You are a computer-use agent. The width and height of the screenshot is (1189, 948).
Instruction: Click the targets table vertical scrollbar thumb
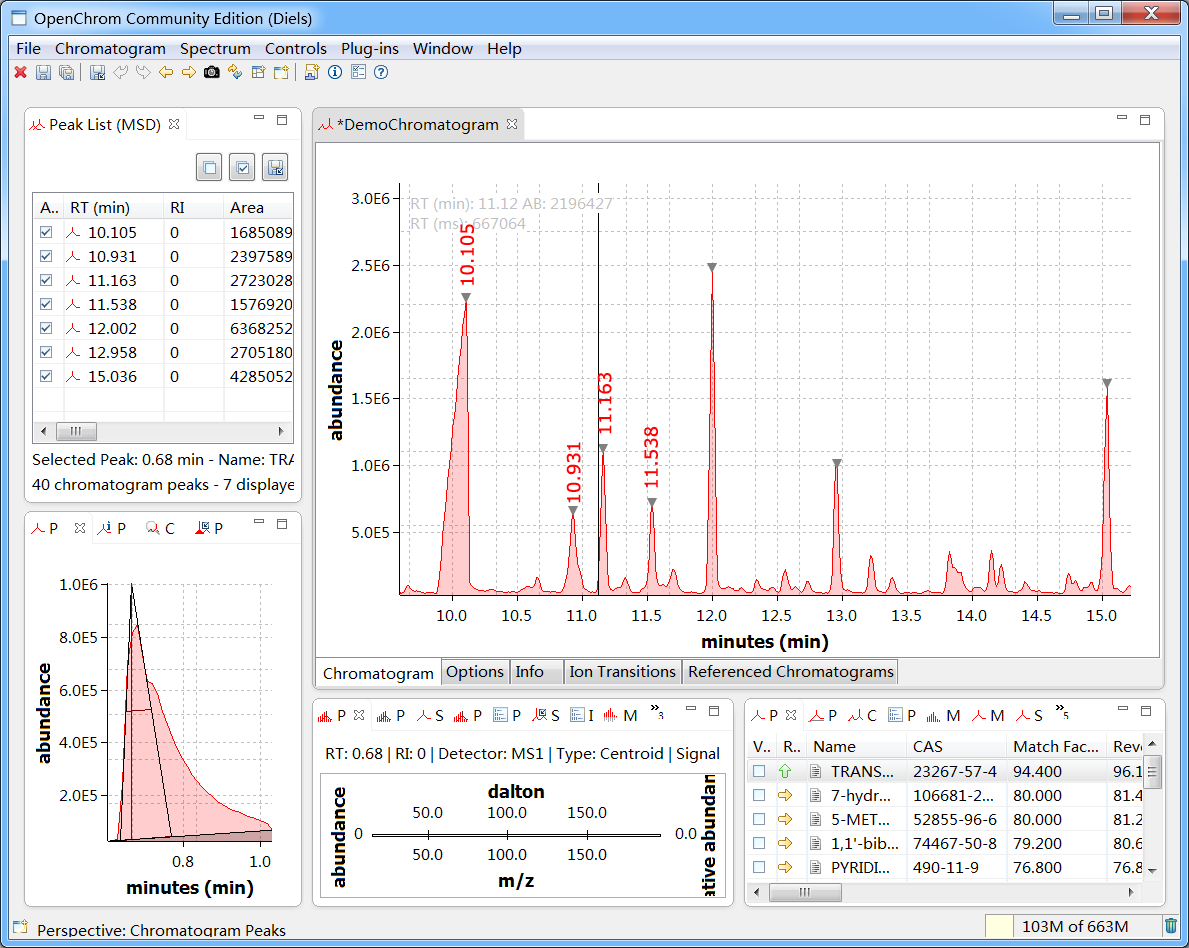click(x=1152, y=772)
